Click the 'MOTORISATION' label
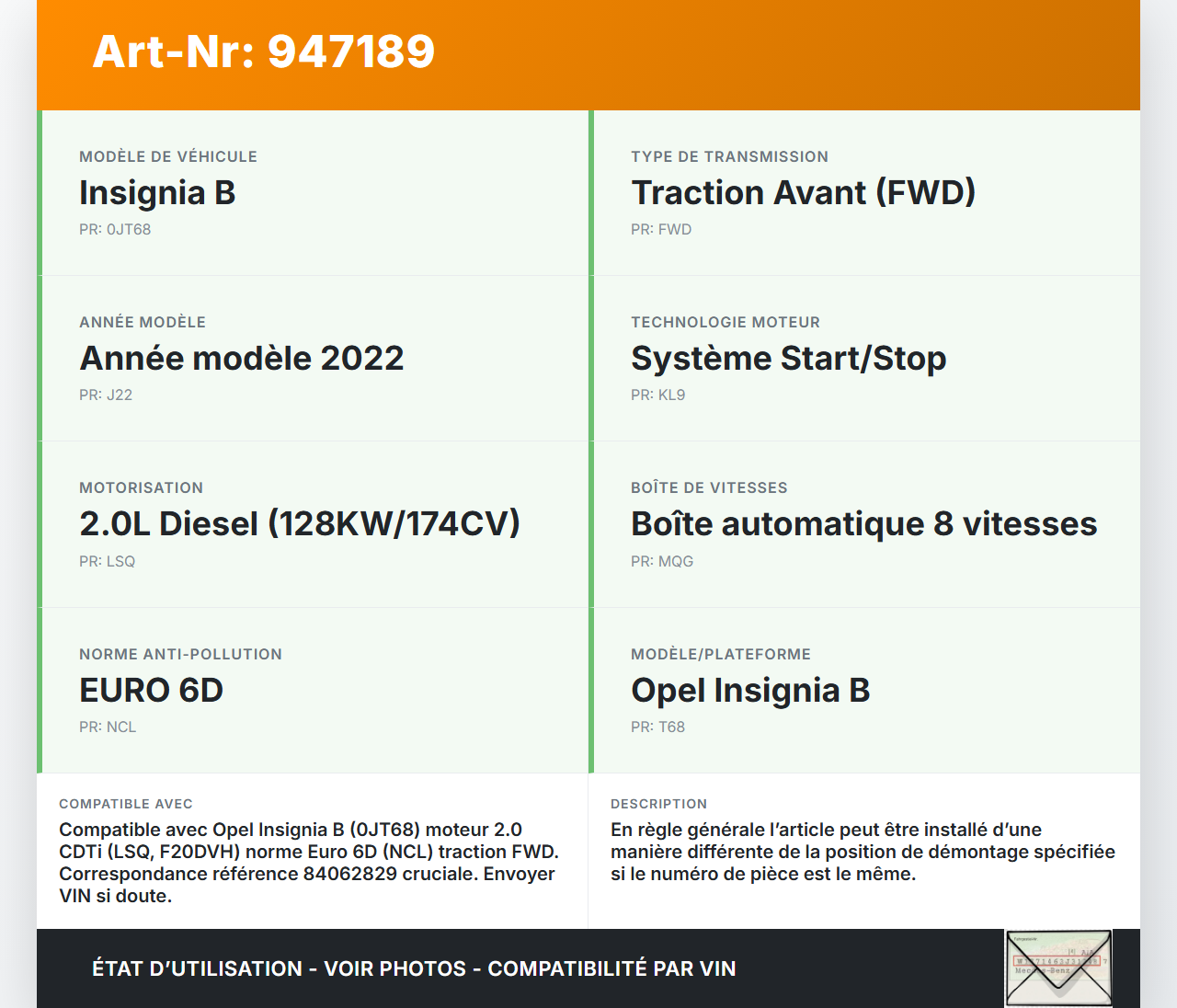This screenshot has width=1177, height=1008. (x=141, y=488)
